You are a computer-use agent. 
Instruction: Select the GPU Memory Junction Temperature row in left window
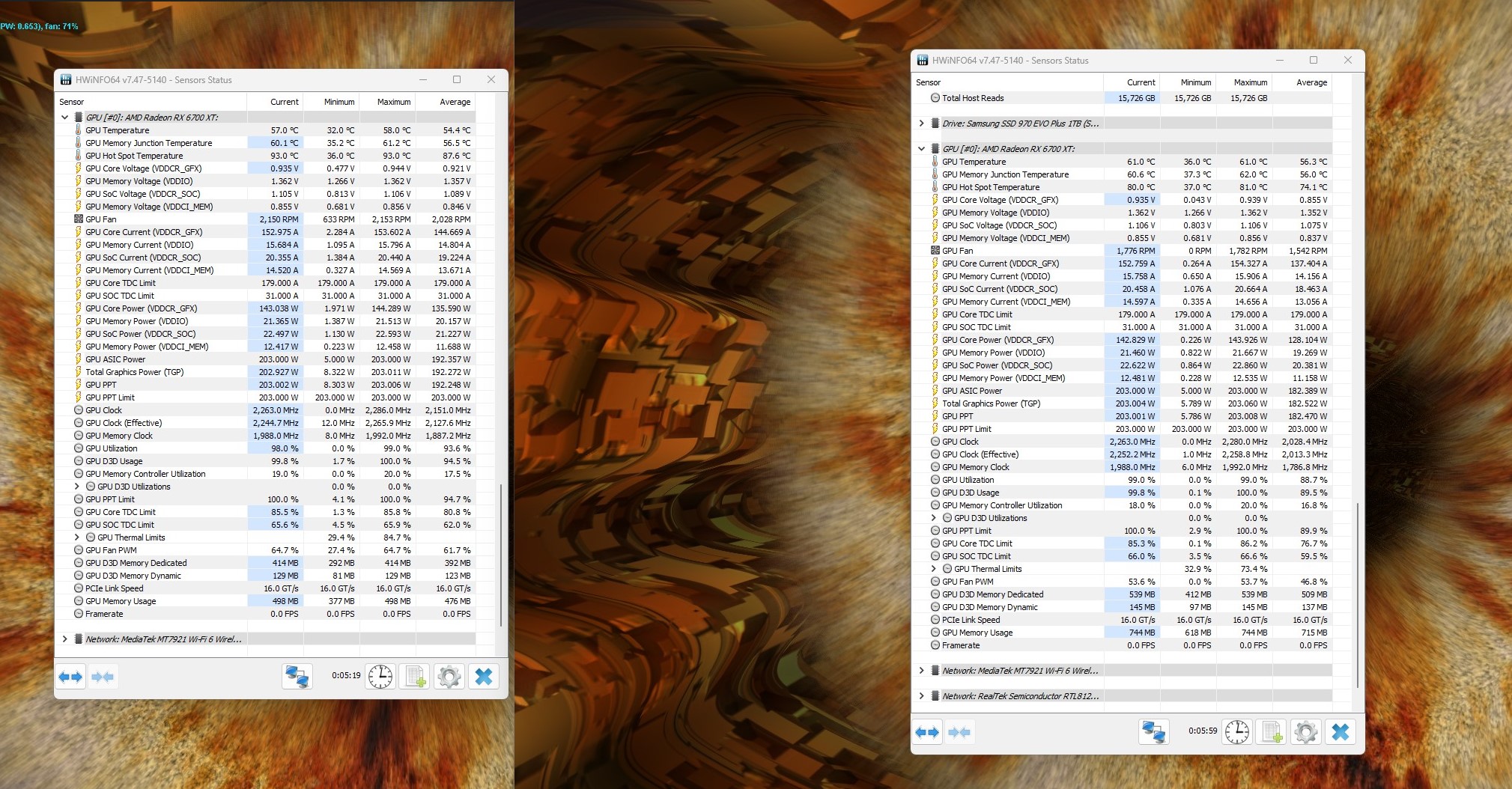[266, 143]
